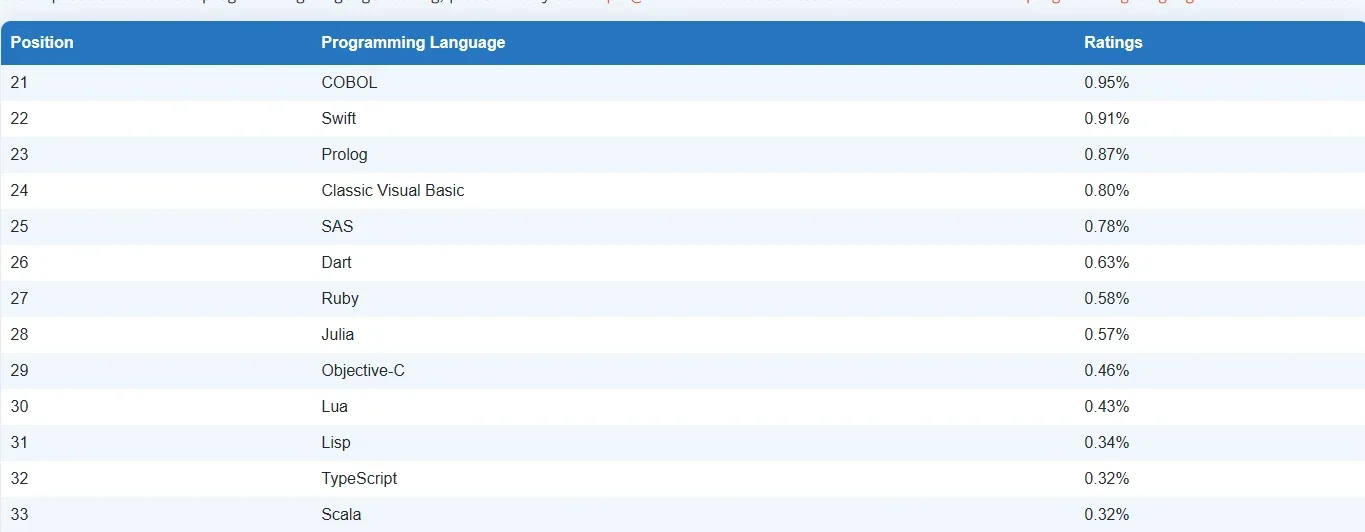1365x532 pixels.
Task: Click position number 31
Action: (19, 443)
